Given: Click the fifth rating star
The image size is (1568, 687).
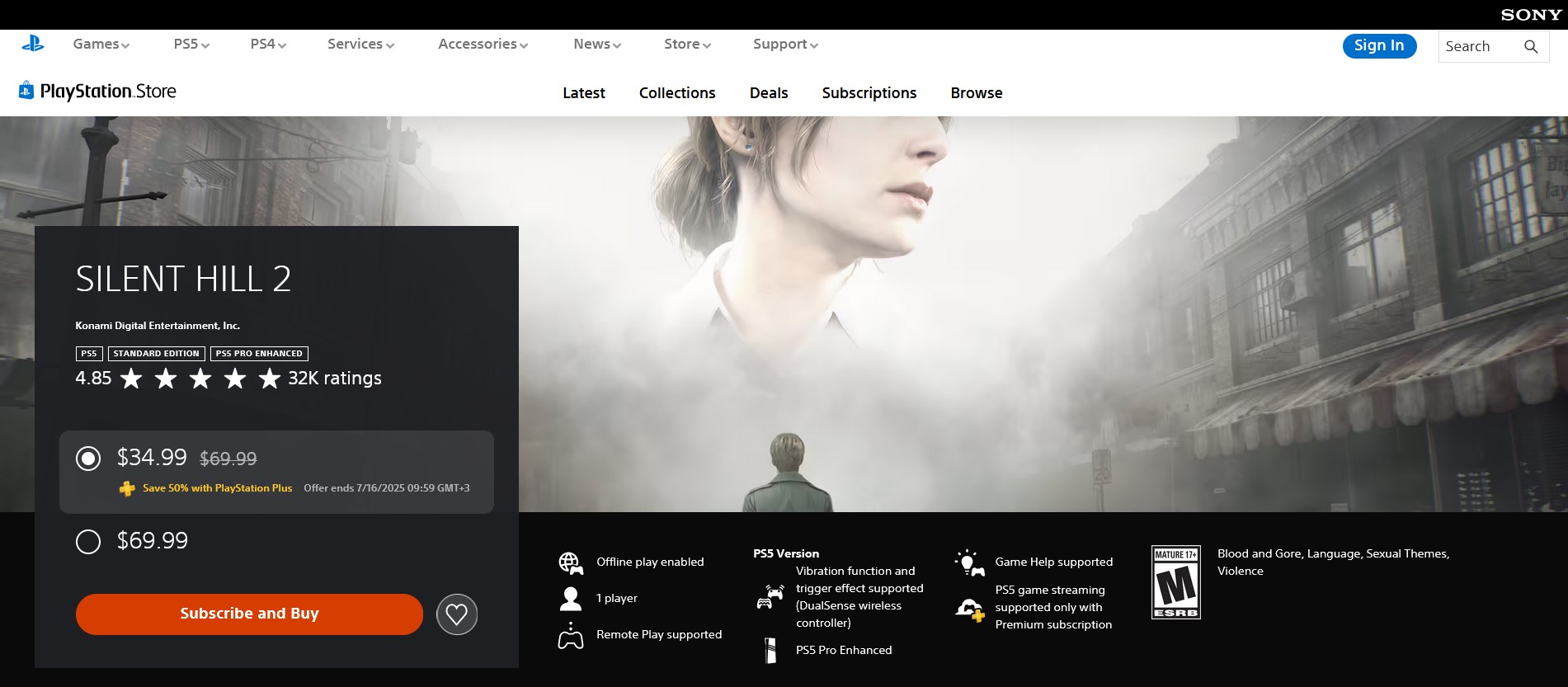Looking at the screenshot, I should click(270, 379).
